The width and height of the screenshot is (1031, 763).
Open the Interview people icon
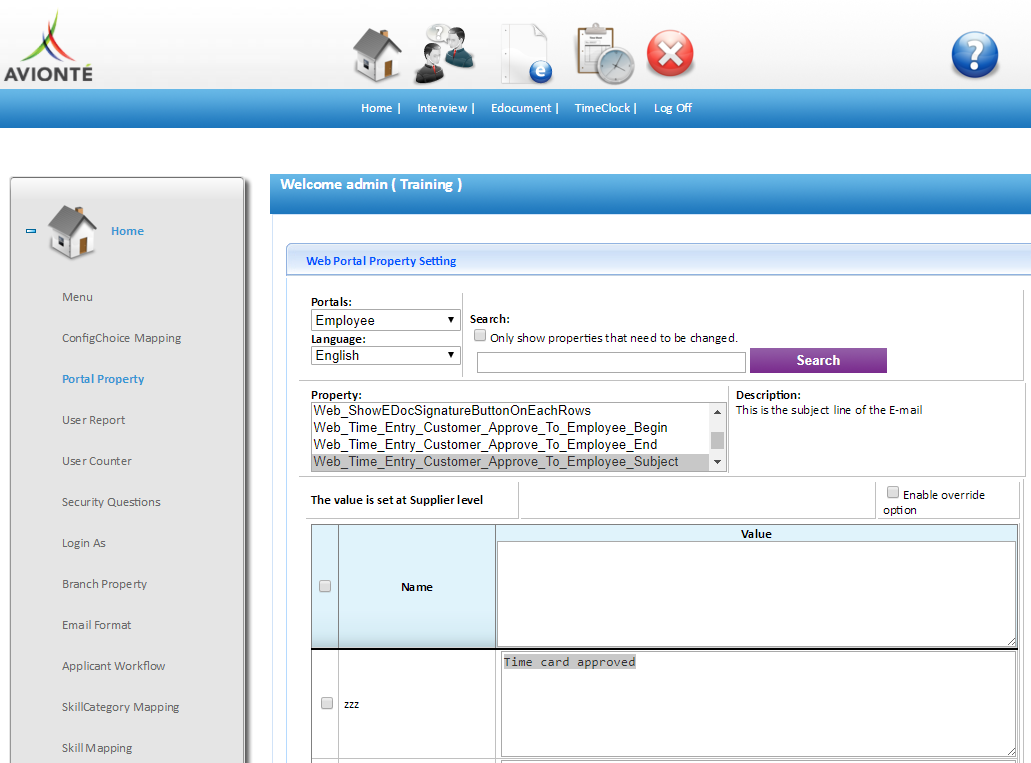[445, 54]
